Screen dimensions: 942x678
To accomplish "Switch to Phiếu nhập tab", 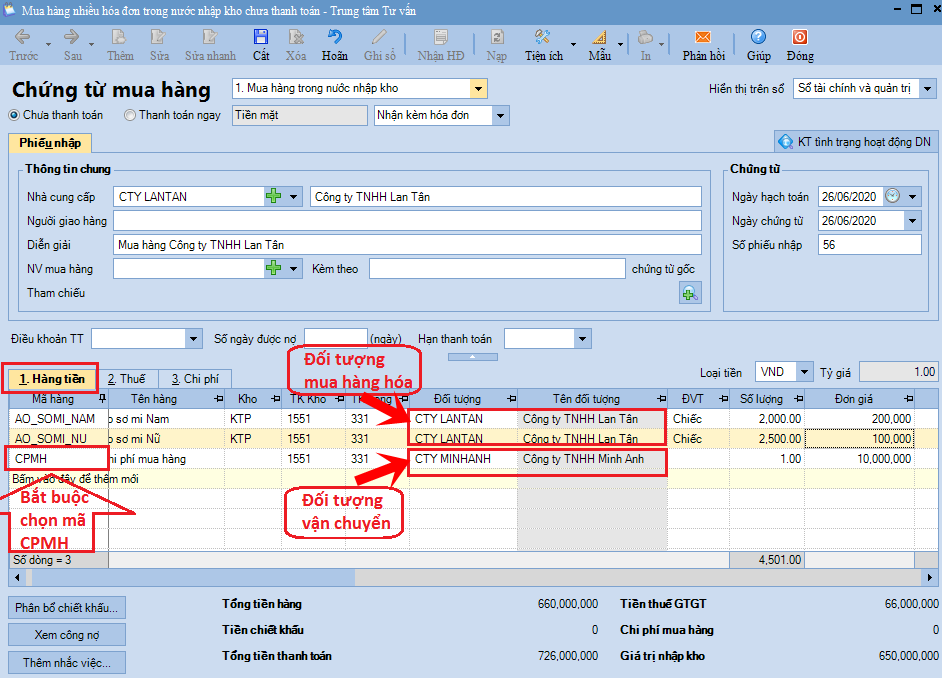I will pos(50,143).
